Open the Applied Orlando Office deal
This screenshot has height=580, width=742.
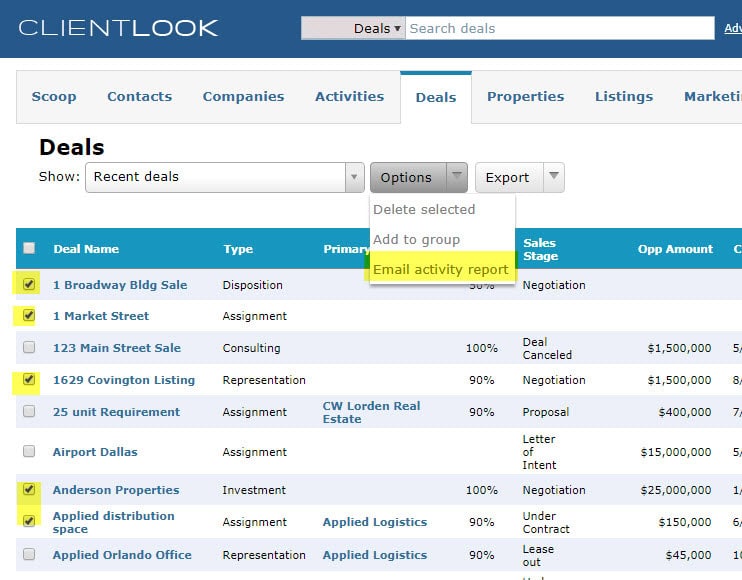click(x=122, y=555)
